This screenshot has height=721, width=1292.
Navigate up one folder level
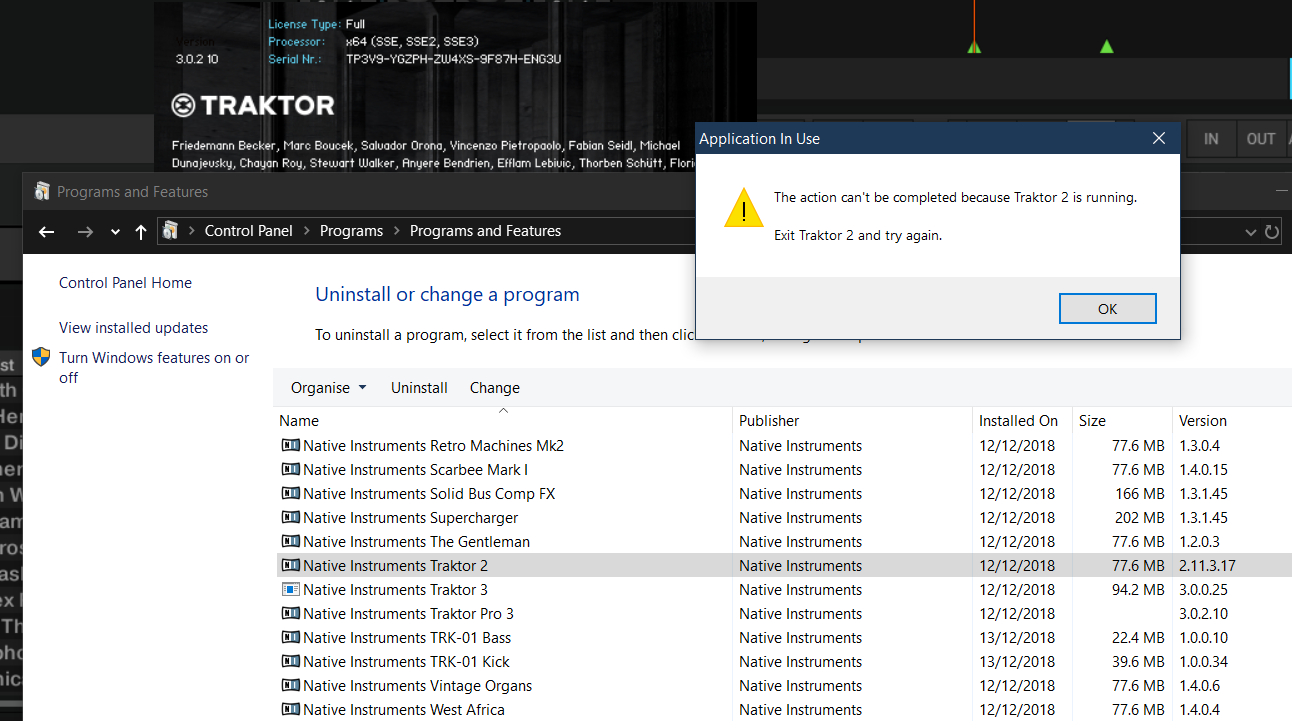click(x=140, y=232)
